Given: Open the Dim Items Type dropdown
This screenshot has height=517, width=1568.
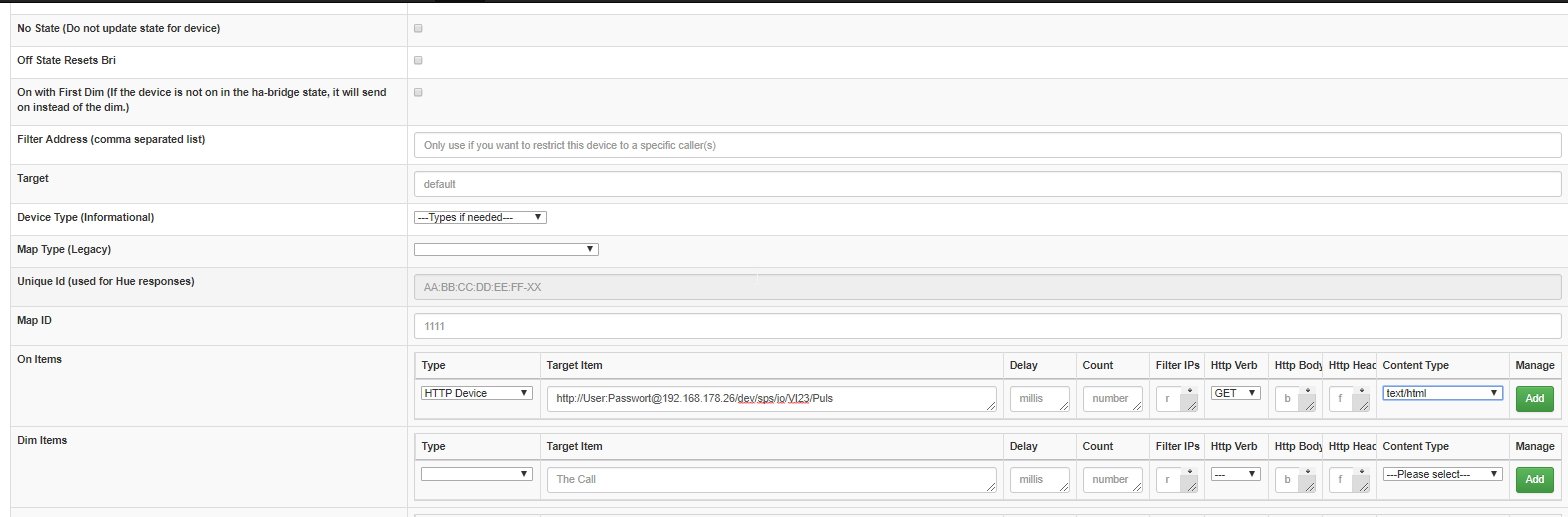Looking at the screenshot, I should (x=477, y=474).
